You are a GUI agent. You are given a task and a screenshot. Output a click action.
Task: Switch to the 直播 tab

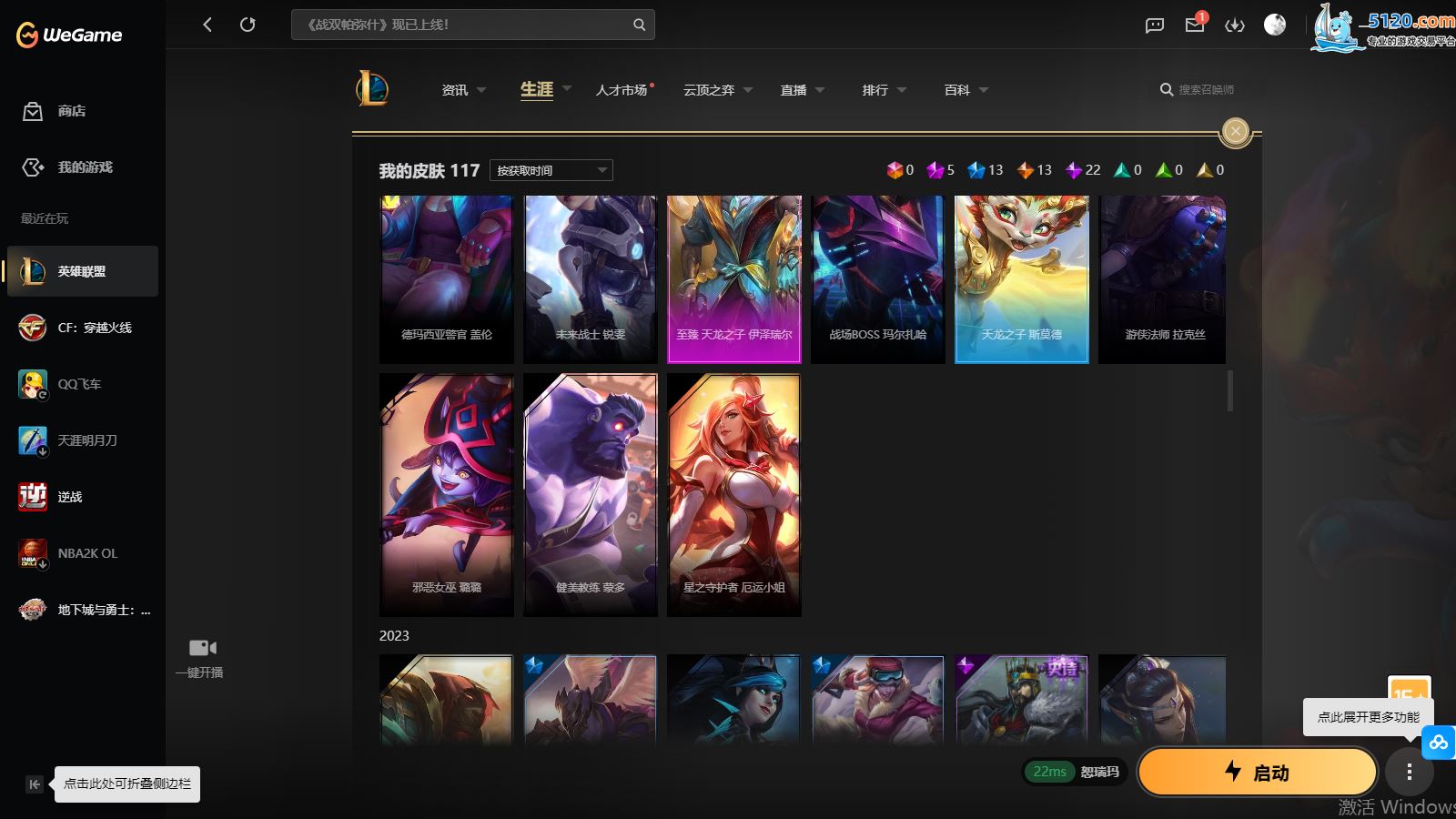coord(794,90)
